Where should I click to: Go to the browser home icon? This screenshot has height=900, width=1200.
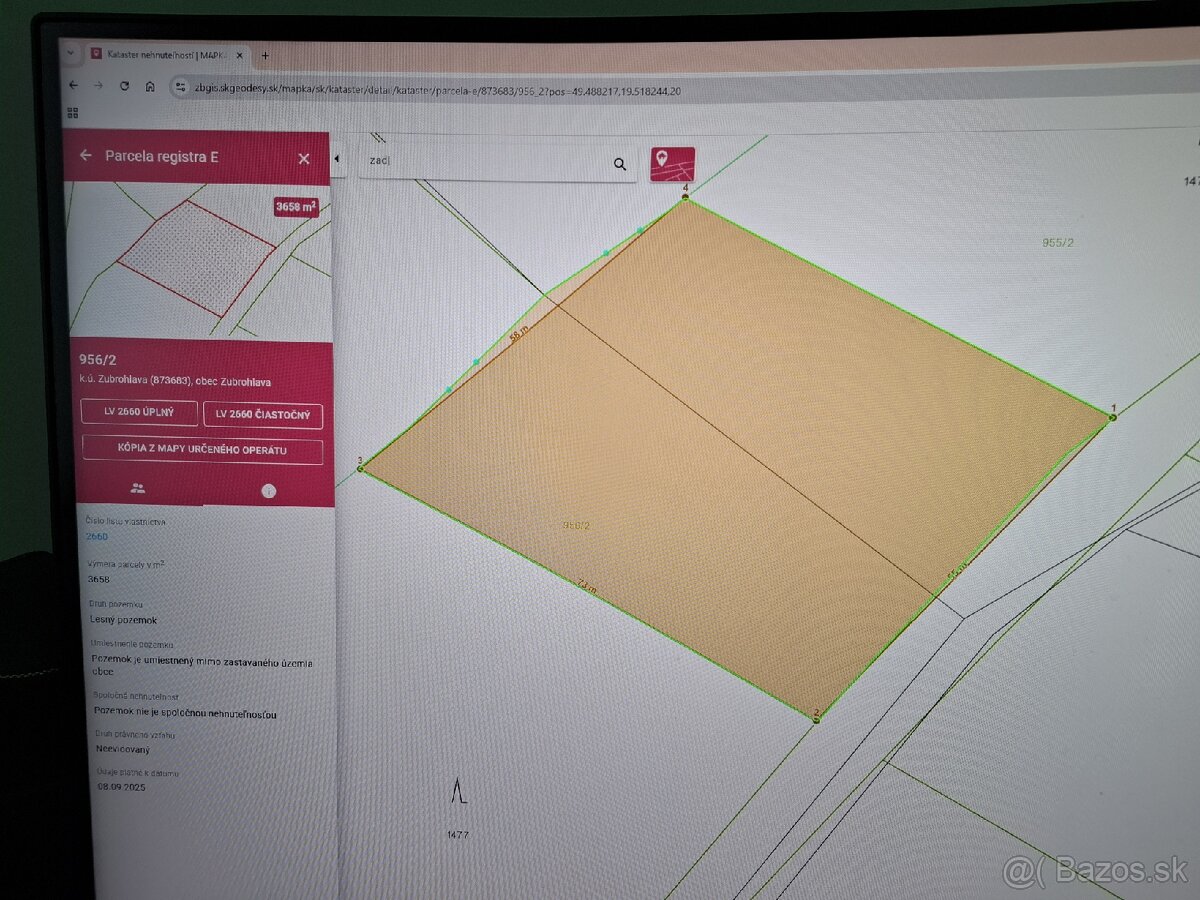point(150,86)
